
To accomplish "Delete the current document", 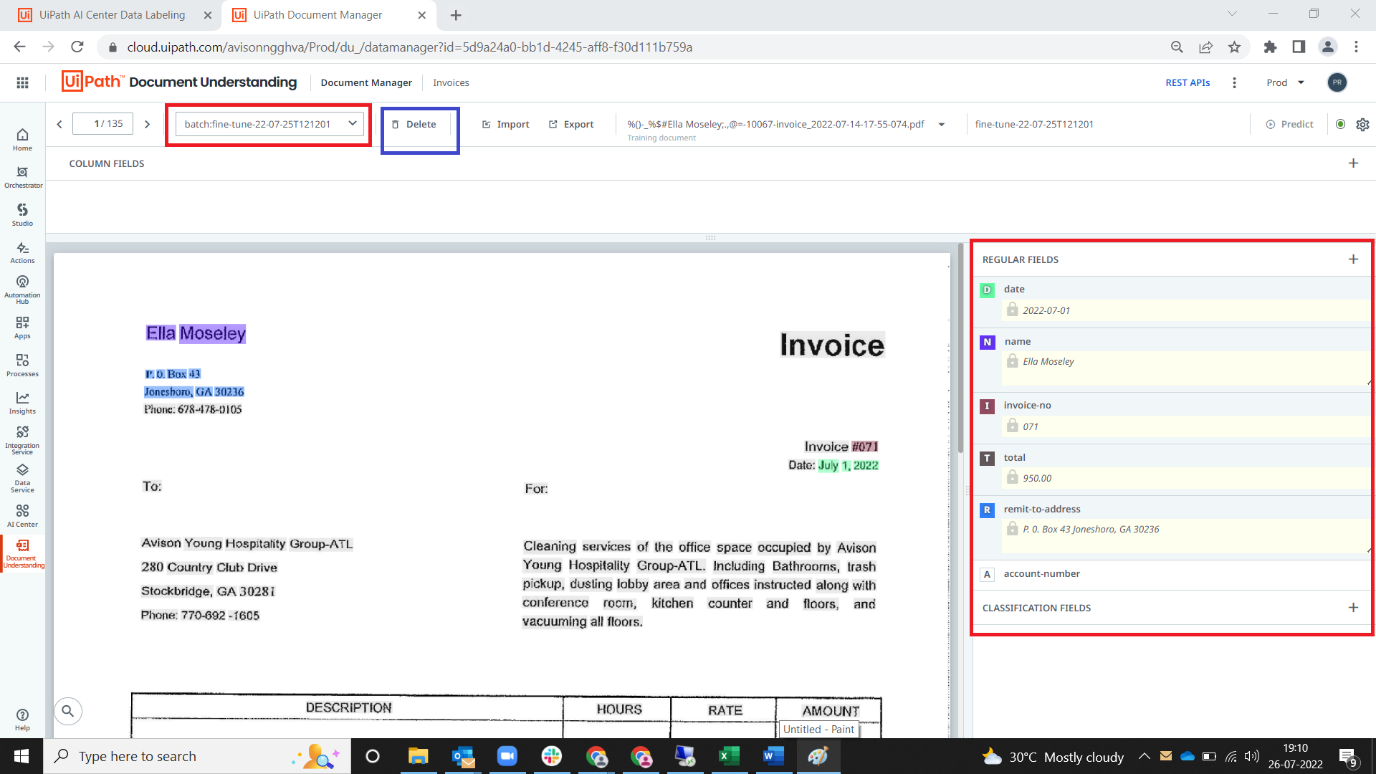I will point(413,124).
